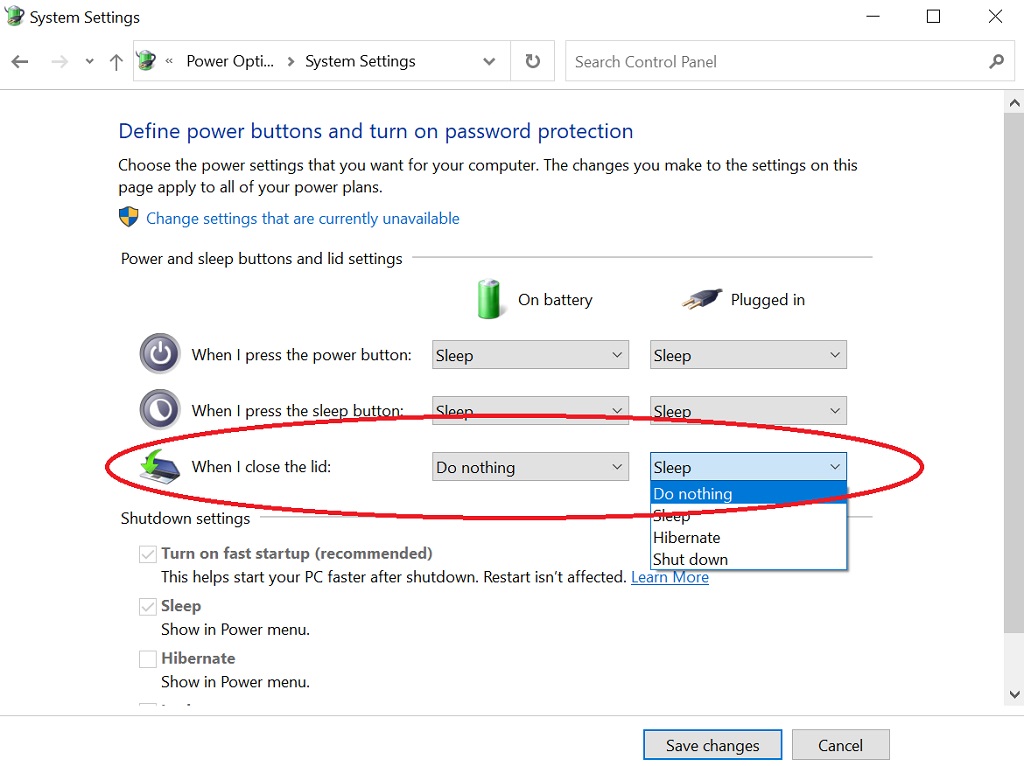Click the search magnifier icon

(x=997, y=61)
